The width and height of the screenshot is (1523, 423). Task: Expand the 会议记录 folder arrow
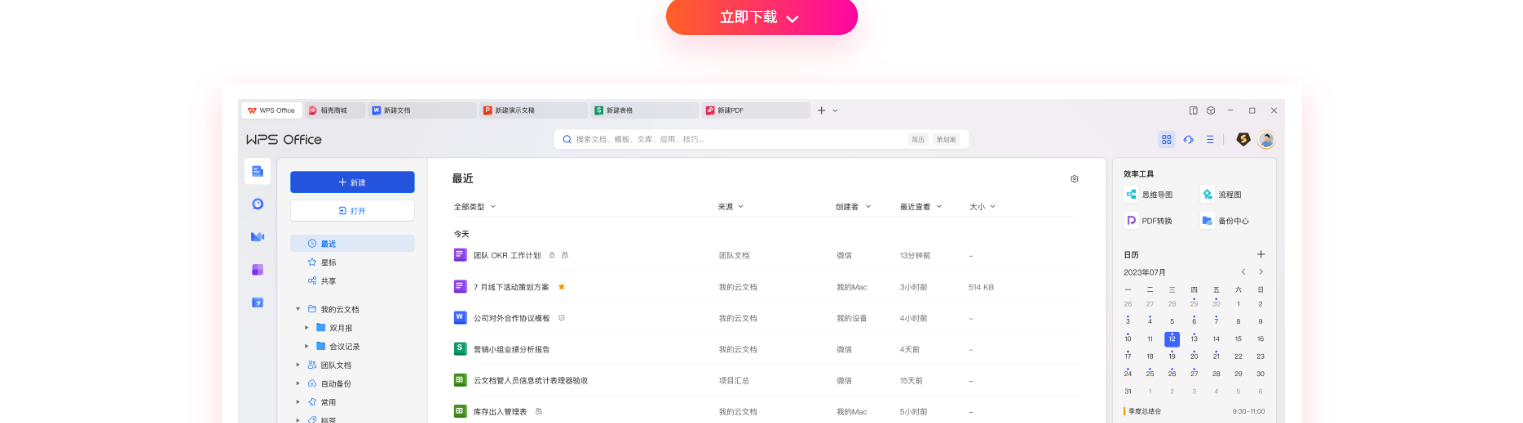pos(307,346)
